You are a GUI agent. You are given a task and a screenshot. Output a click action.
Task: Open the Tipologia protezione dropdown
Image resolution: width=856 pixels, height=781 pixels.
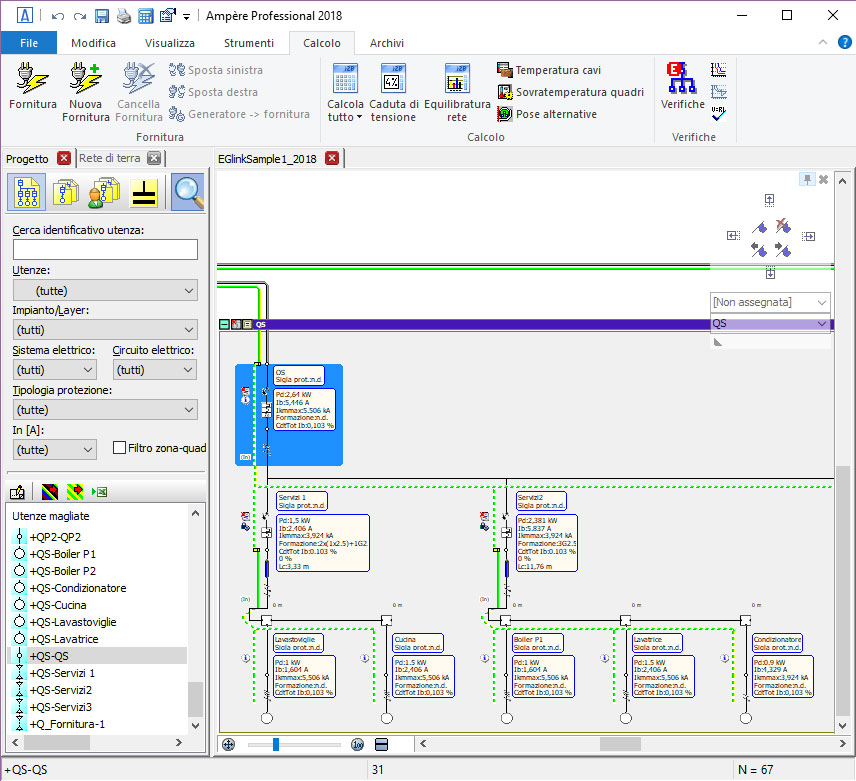105,410
